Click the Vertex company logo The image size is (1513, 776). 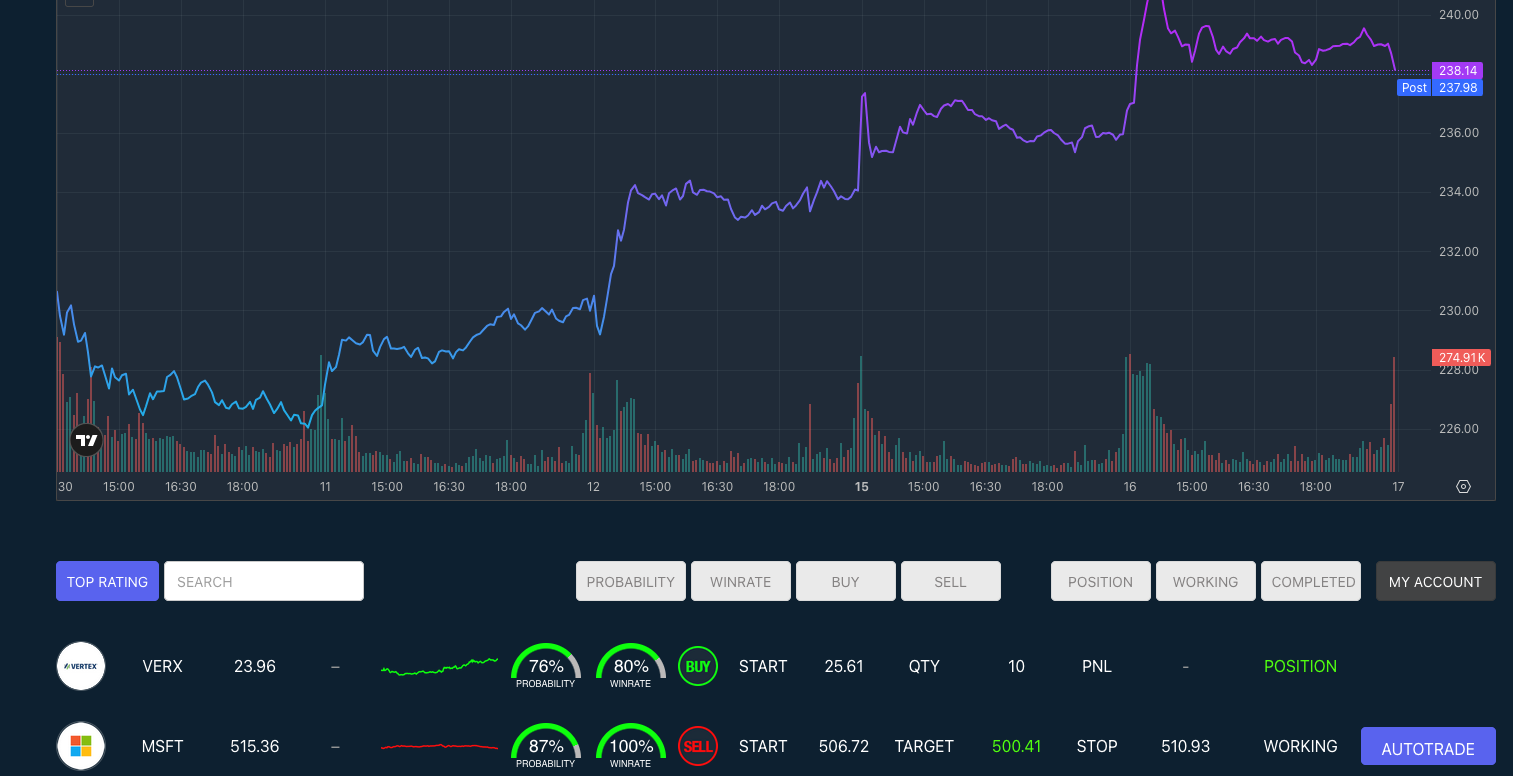pyautogui.click(x=81, y=666)
